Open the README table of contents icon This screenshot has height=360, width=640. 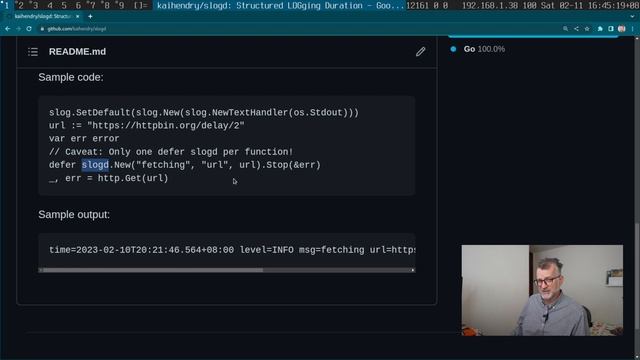[x=33, y=52]
